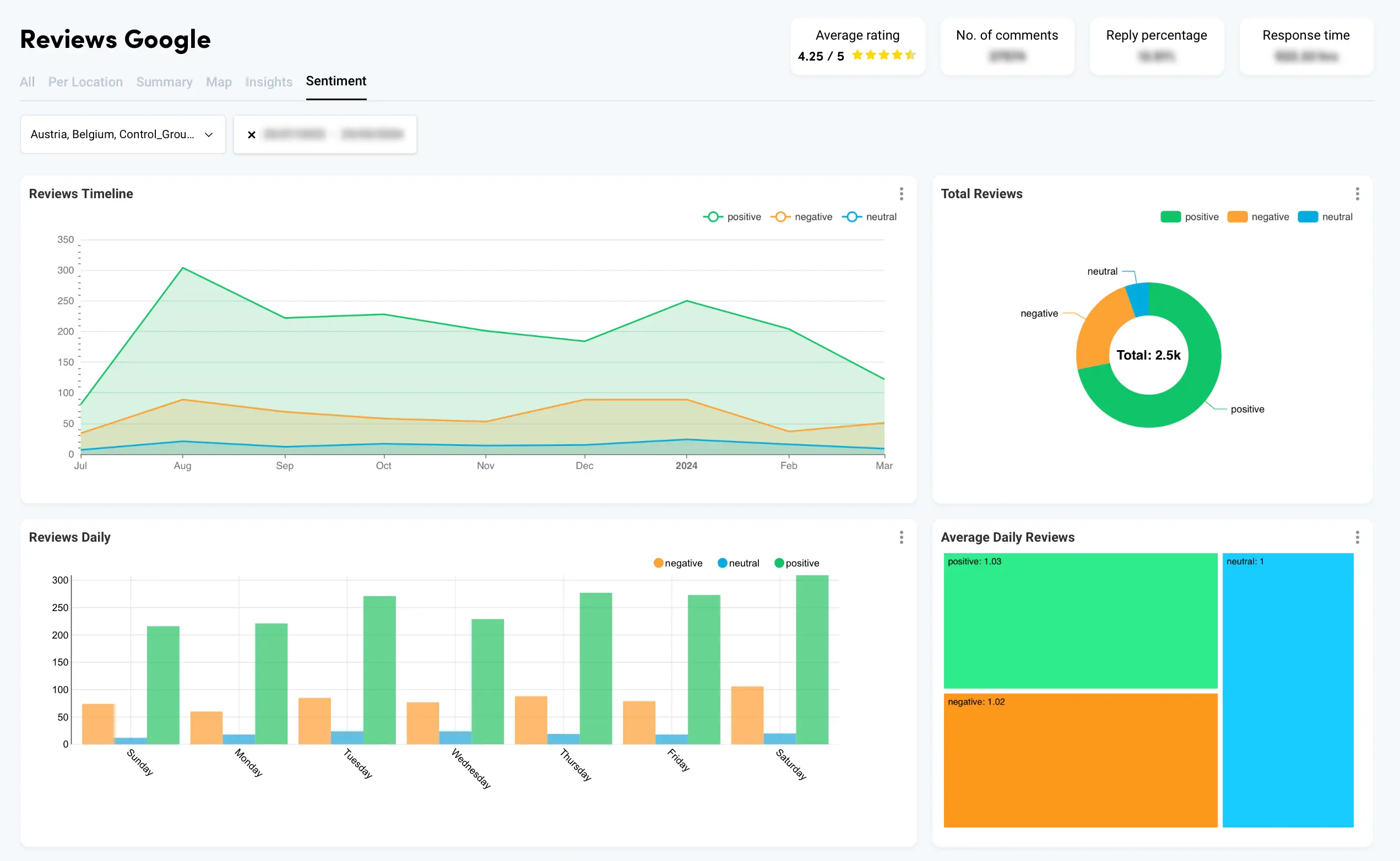Click the Average rating card
1400x861 pixels.
858,46
